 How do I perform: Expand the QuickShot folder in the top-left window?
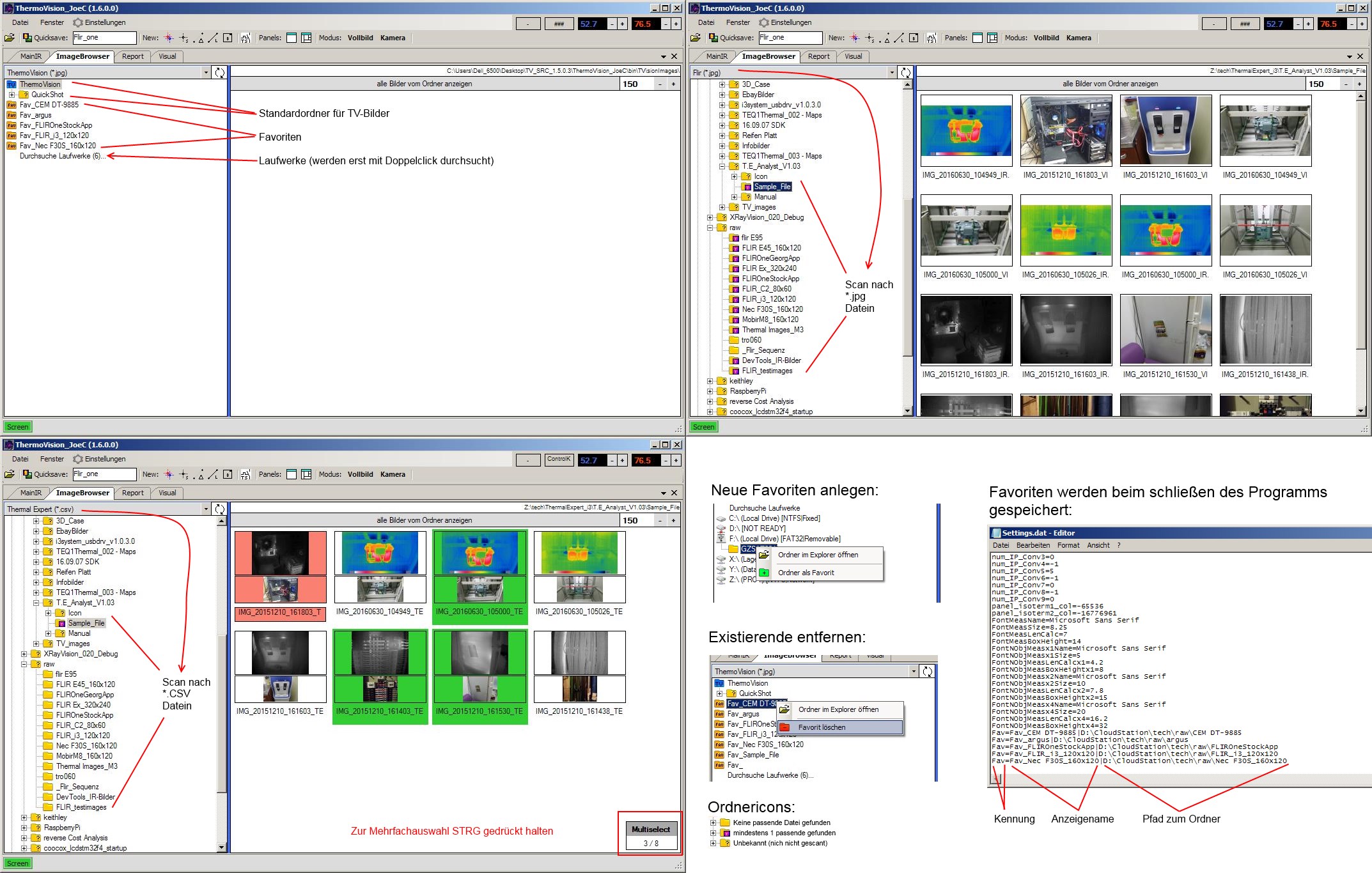[12, 95]
